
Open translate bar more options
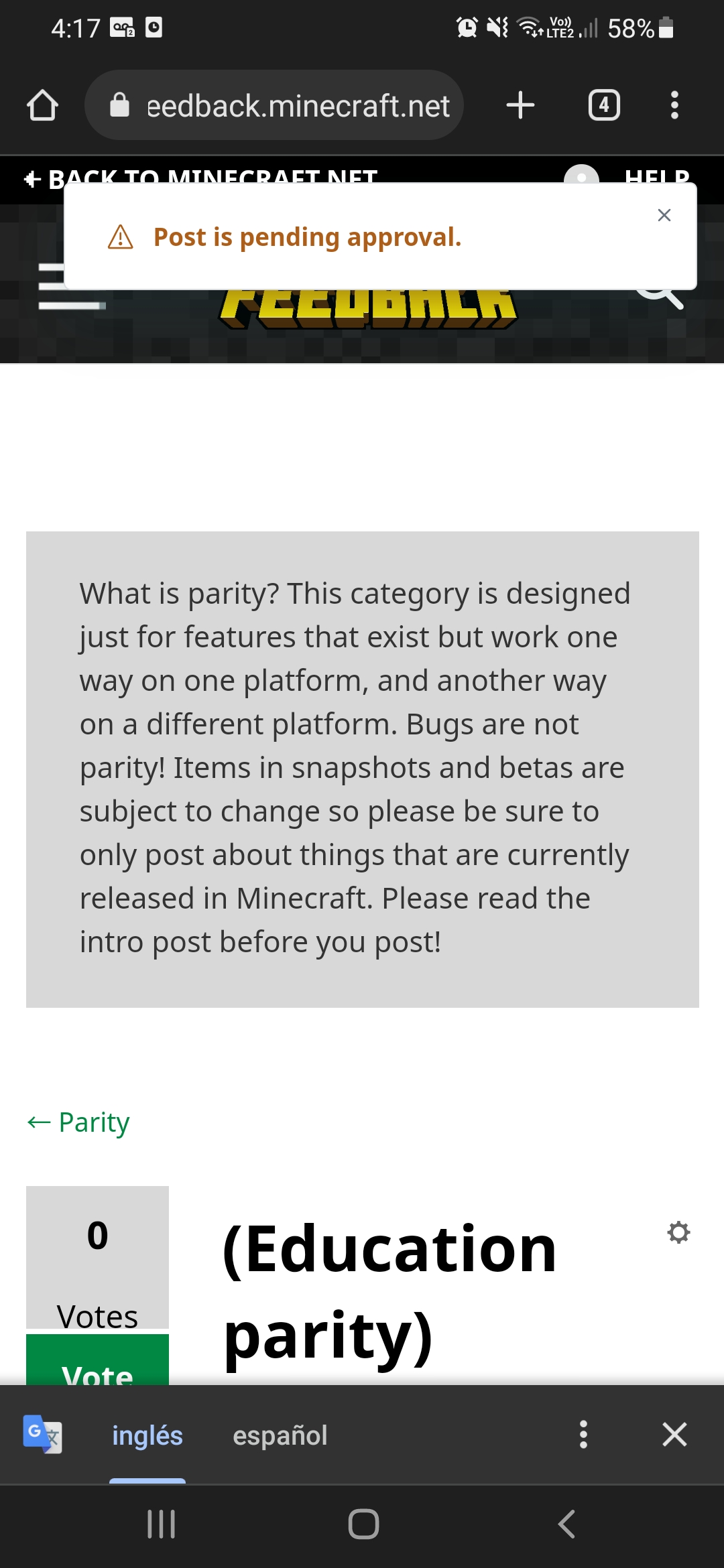coord(583,1435)
